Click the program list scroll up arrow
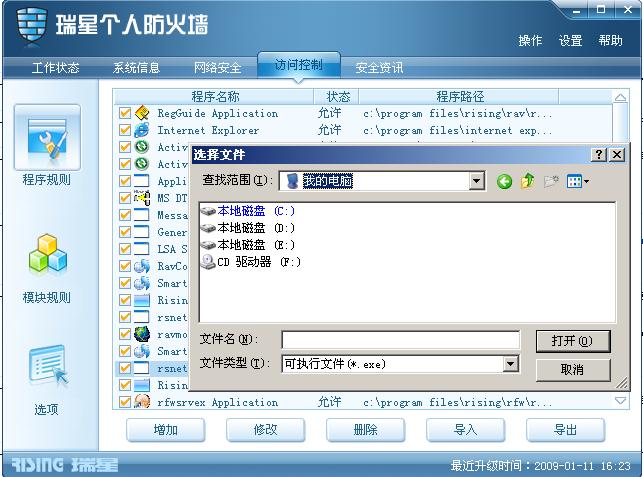This screenshot has width=643, height=477. click(x=620, y=97)
